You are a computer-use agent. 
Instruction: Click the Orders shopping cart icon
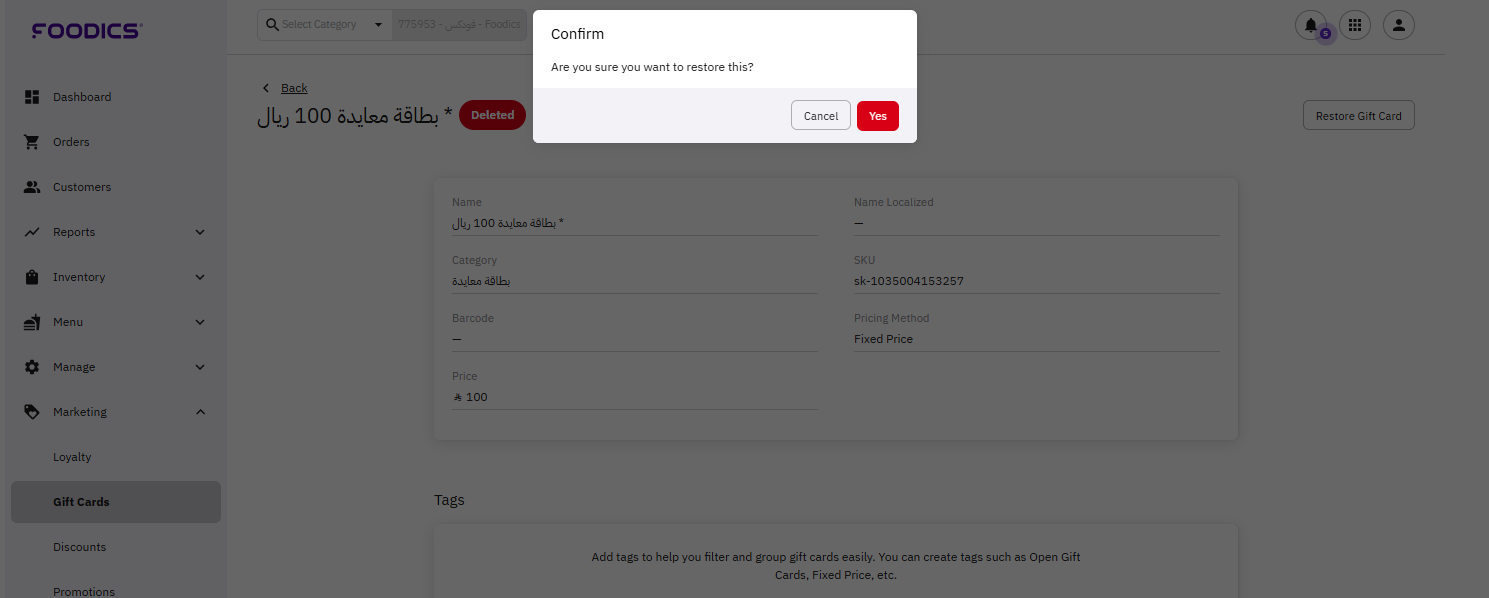point(32,142)
